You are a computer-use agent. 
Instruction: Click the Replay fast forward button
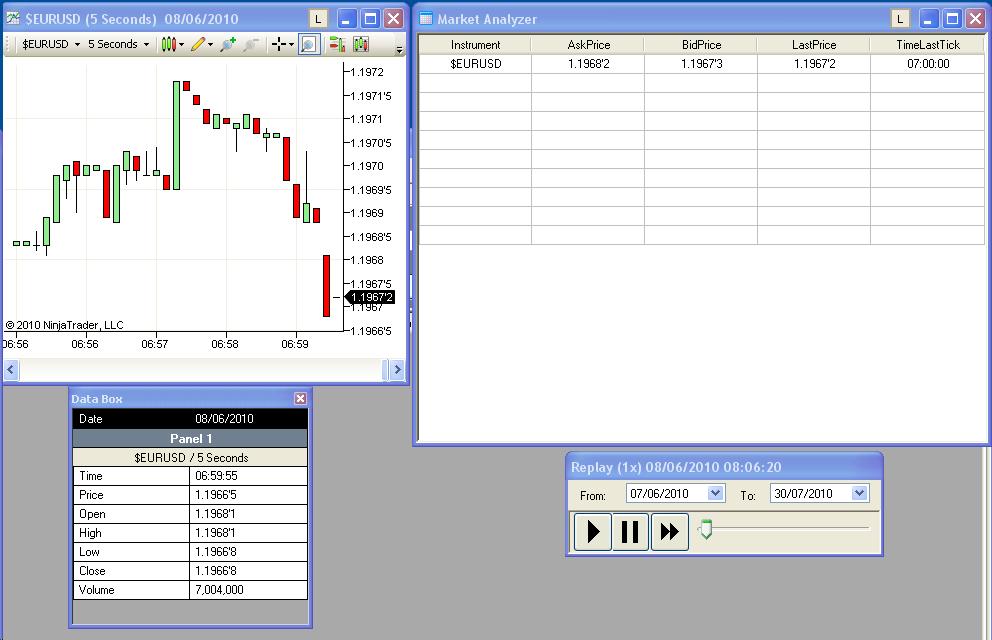point(669,532)
